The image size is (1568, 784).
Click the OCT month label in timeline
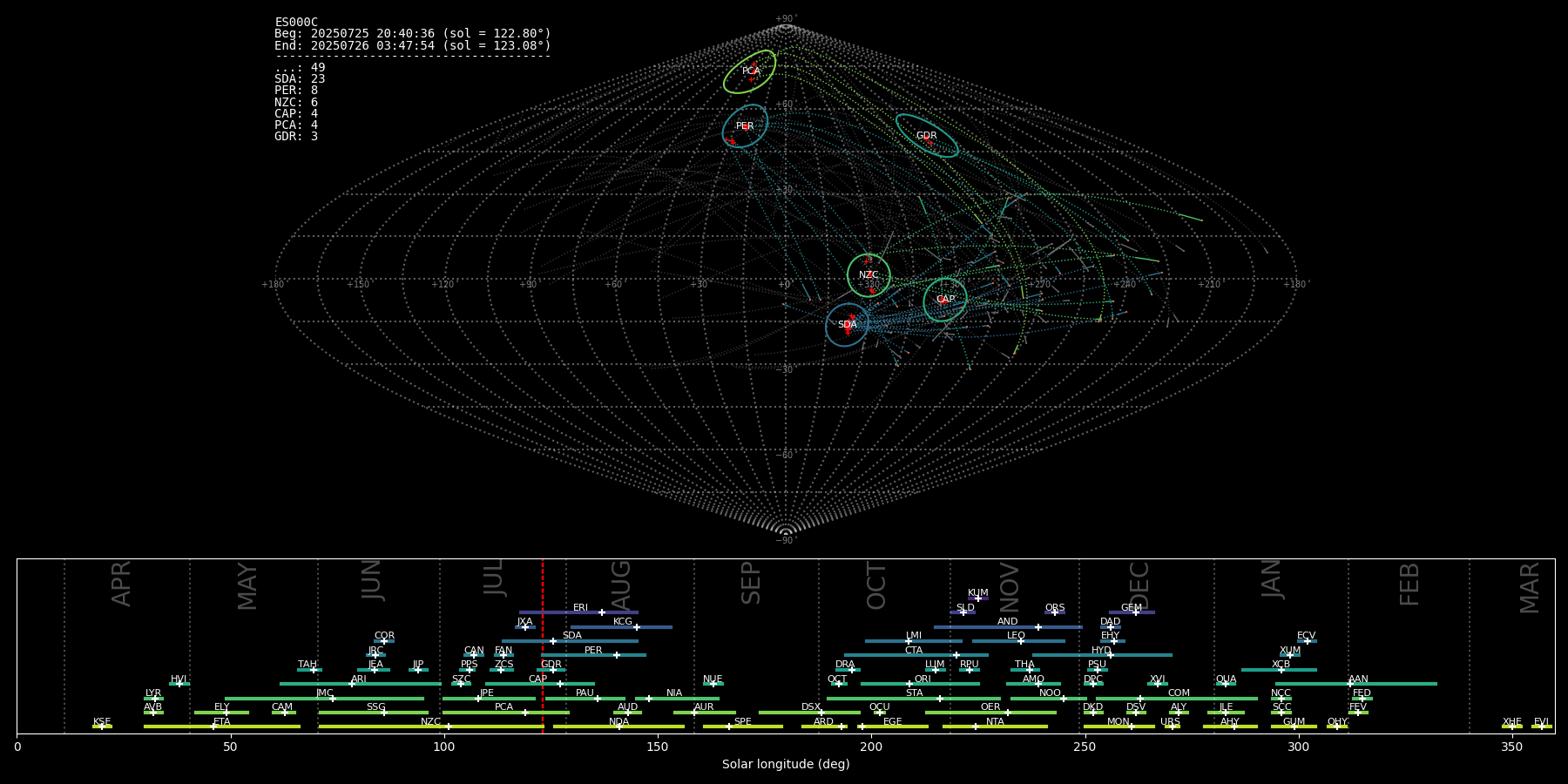[877, 586]
